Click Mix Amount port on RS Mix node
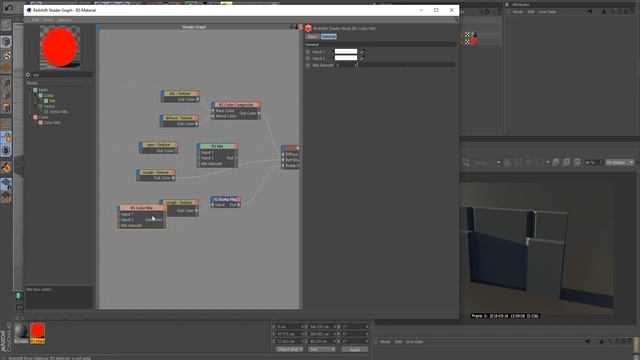640x360 pixels. click(x=199, y=164)
